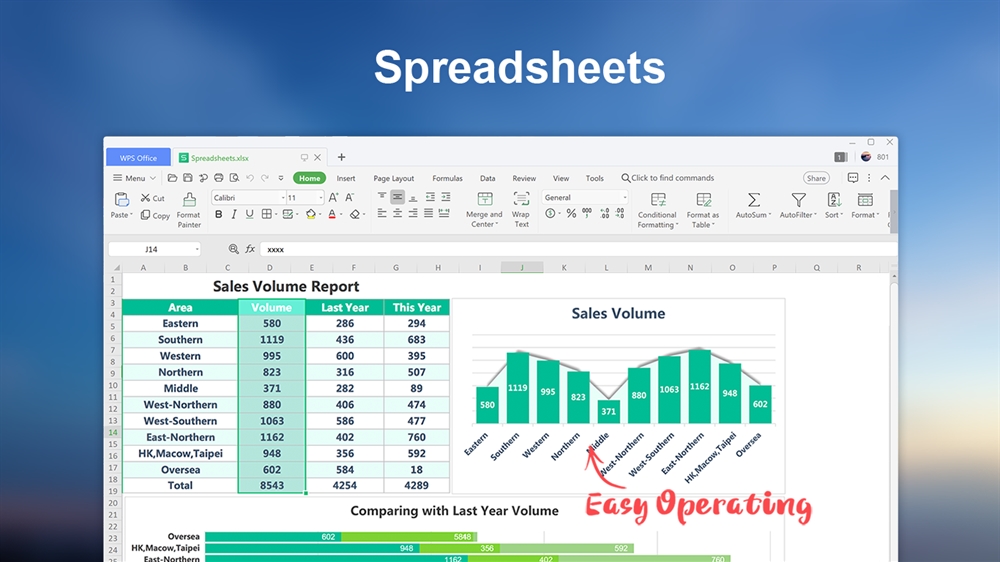
Task: Decrease font size with smaller A icon
Action: point(349,198)
